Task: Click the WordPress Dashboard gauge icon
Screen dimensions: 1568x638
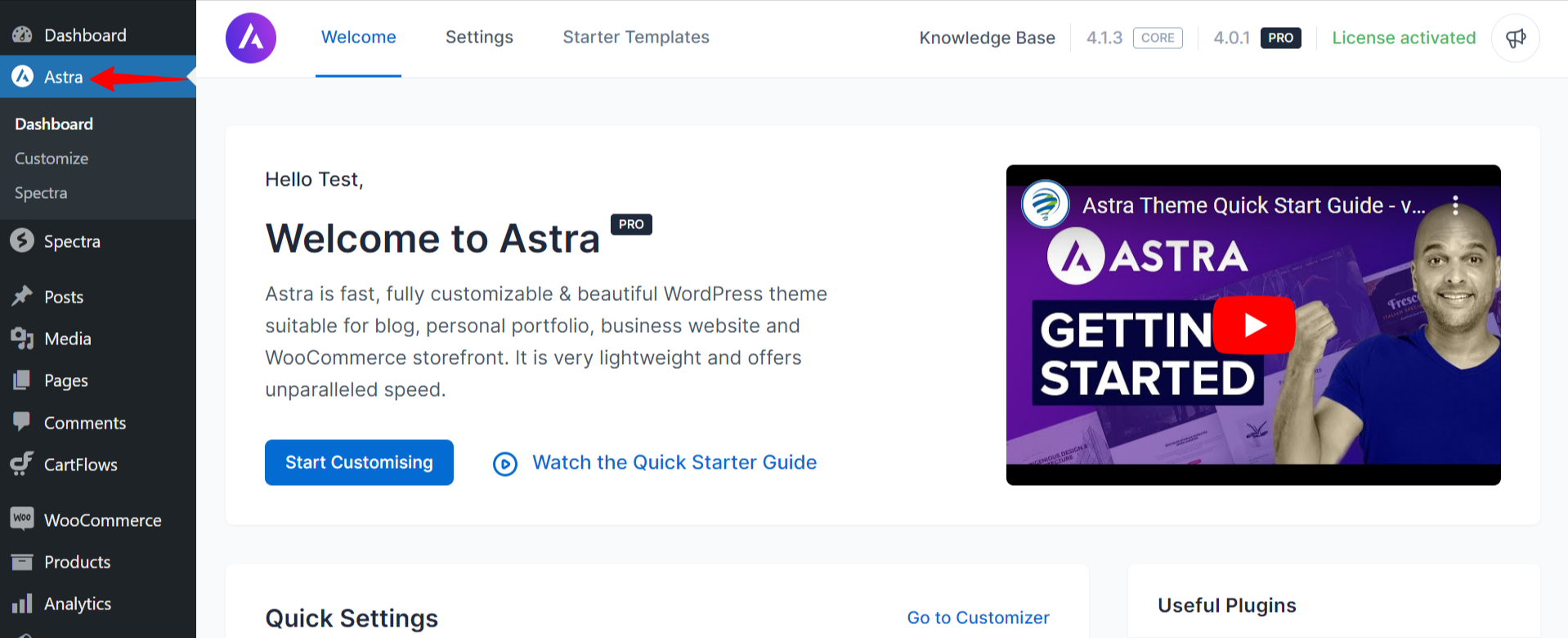Action: click(x=22, y=35)
